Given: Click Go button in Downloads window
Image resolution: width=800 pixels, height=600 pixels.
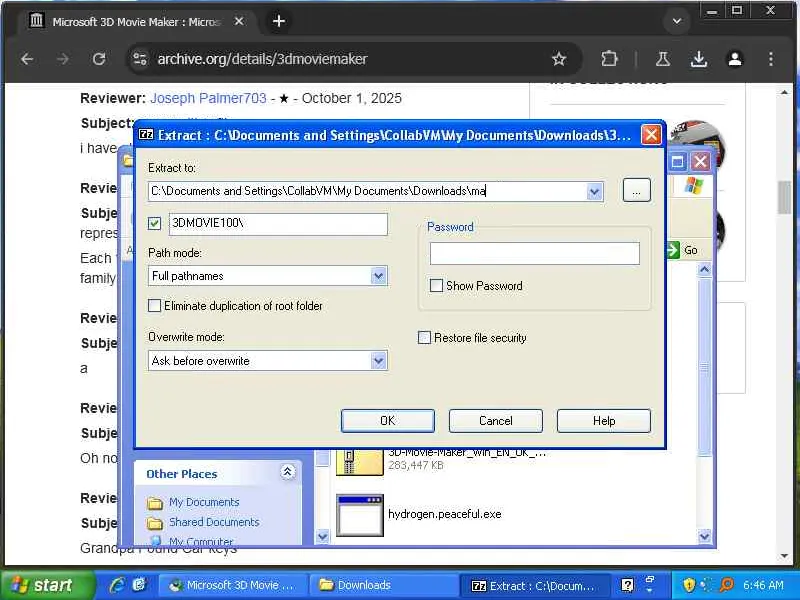Looking at the screenshot, I should click(683, 250).
